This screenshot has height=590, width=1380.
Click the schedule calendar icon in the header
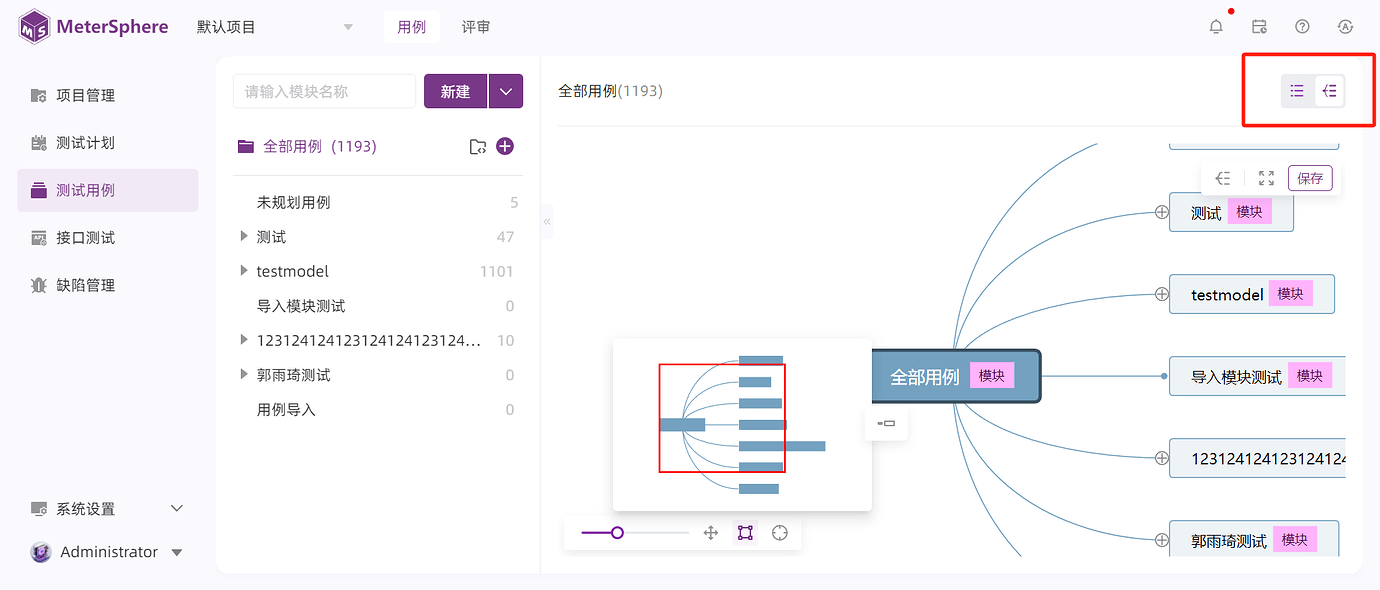1260,26
